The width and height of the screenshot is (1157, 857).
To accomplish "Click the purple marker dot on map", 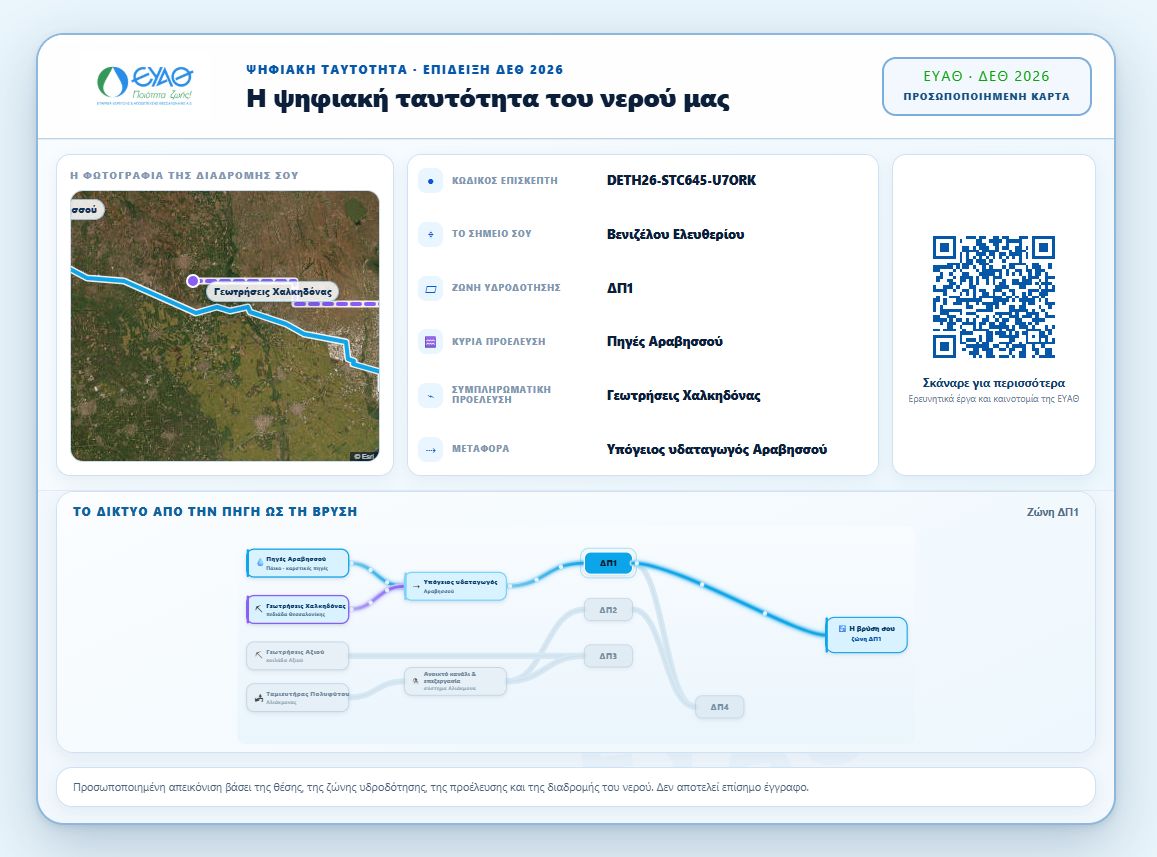I will click(193, 280).
